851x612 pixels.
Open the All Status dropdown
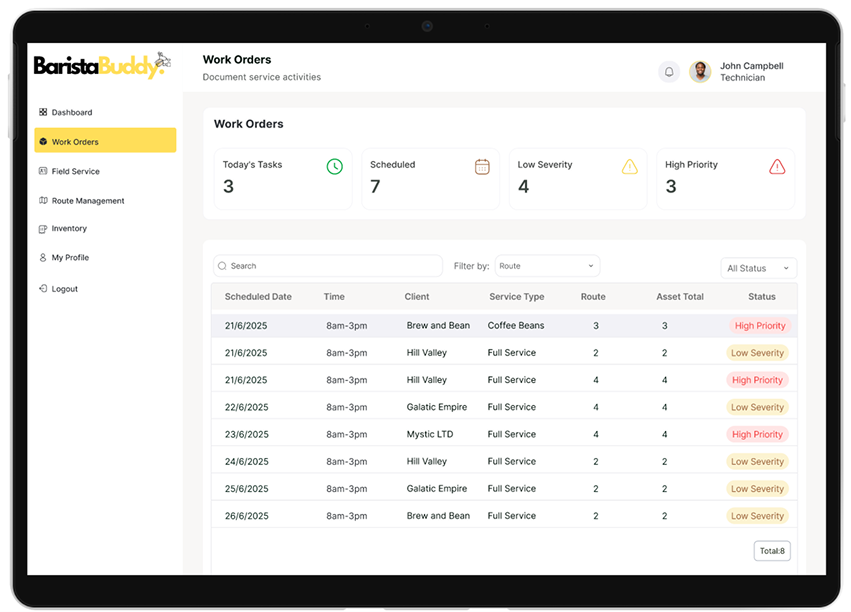[x=758, y=268]
